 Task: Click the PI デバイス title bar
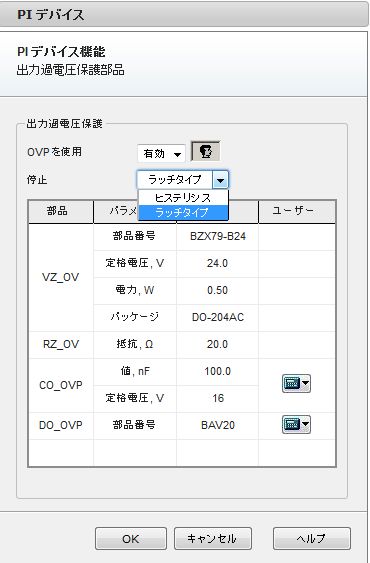183,15
